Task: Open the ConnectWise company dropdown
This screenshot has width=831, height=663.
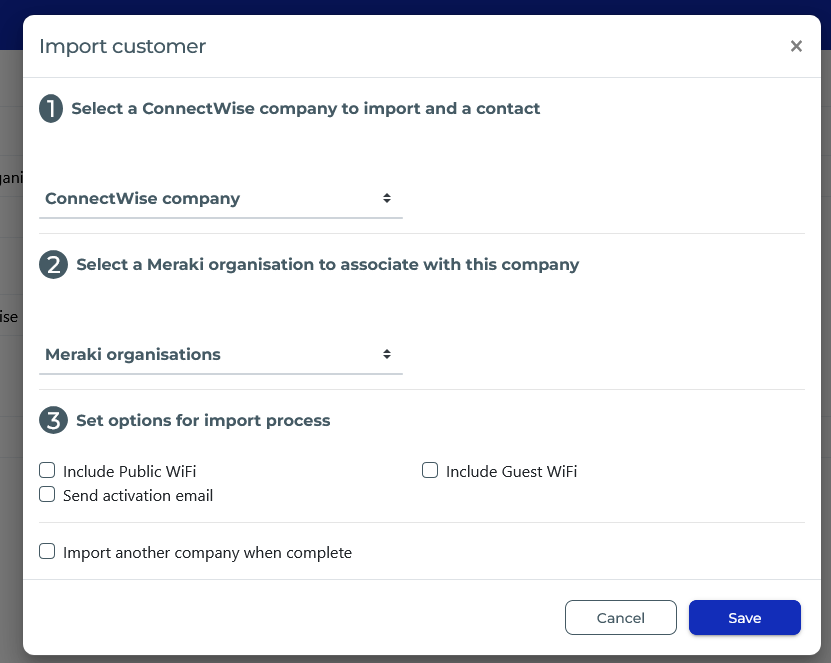Action: point(221,199)
